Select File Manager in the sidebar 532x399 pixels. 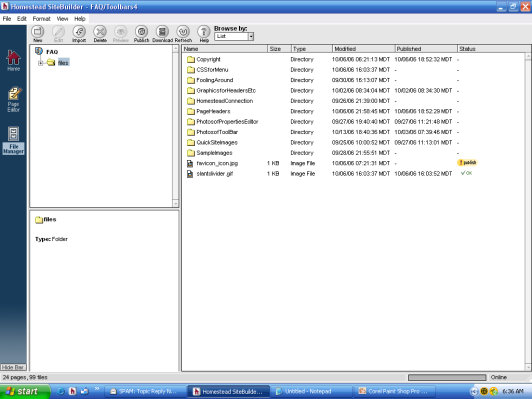14,140
